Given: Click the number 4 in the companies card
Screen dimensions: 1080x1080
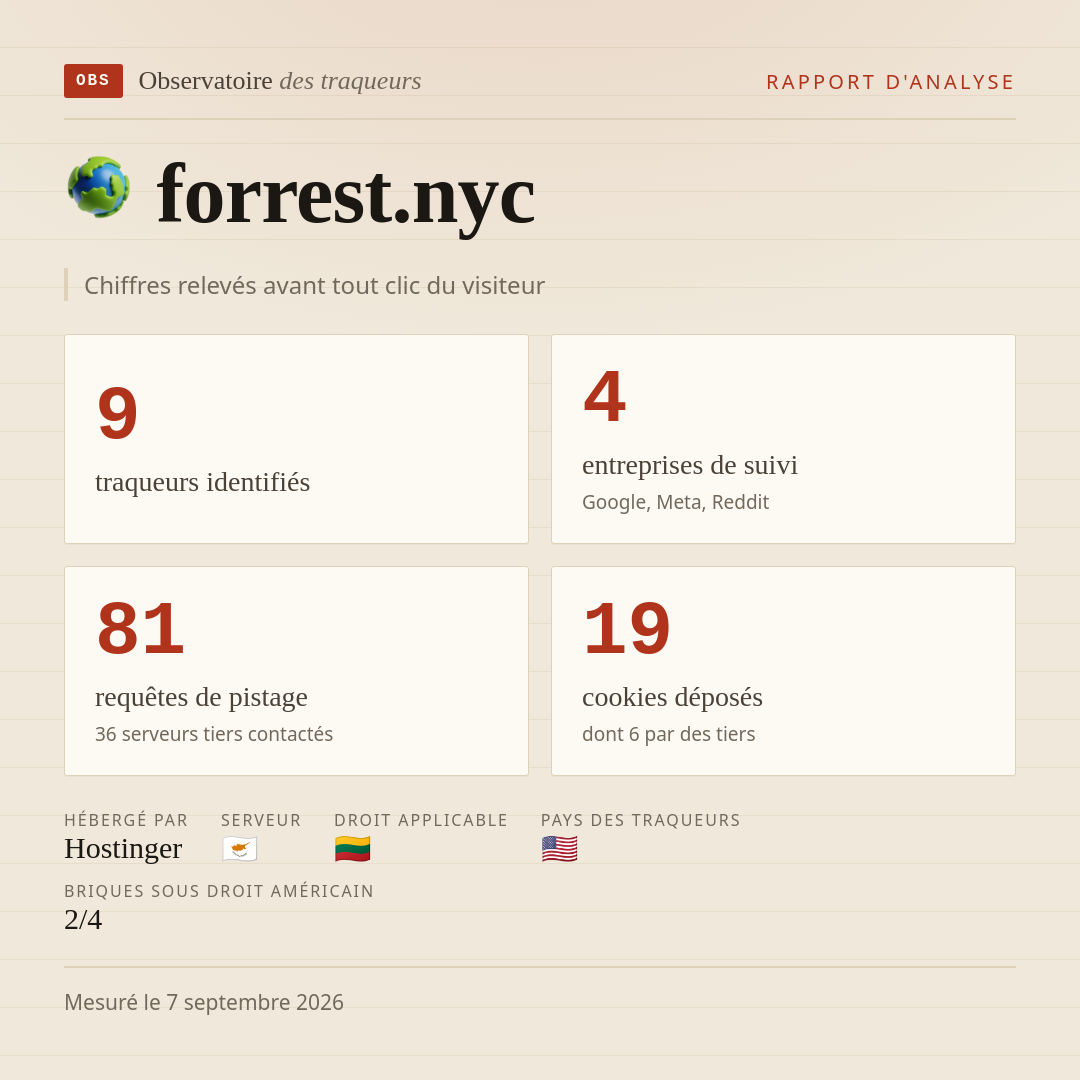Looking at the screenshot, I should [605, 397].
